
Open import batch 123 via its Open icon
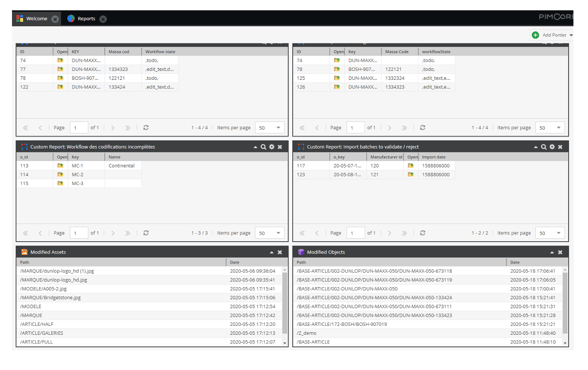(x=411, y=175)
